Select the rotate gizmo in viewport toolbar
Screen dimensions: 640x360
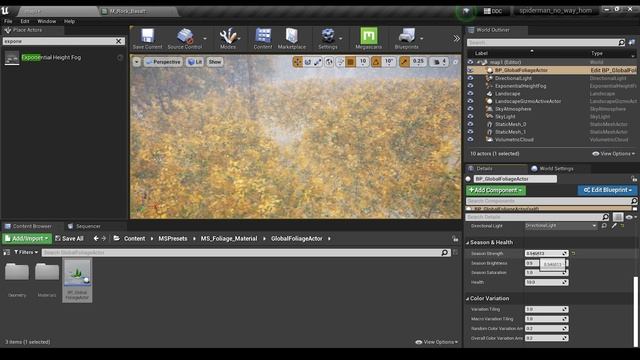pyautogui.click(x=308, y=62)
